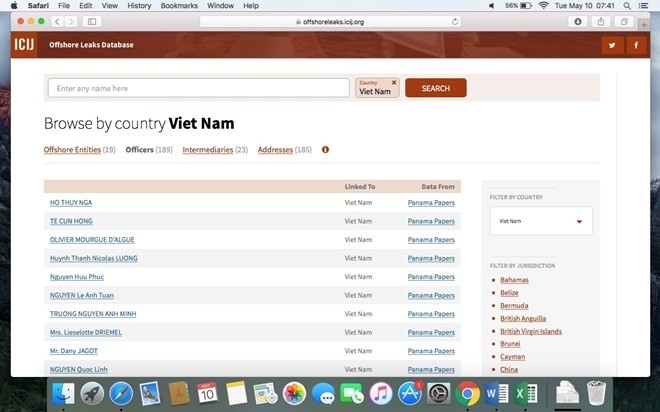
Task: Reload the page in the address bar
Action: point(455,21)
